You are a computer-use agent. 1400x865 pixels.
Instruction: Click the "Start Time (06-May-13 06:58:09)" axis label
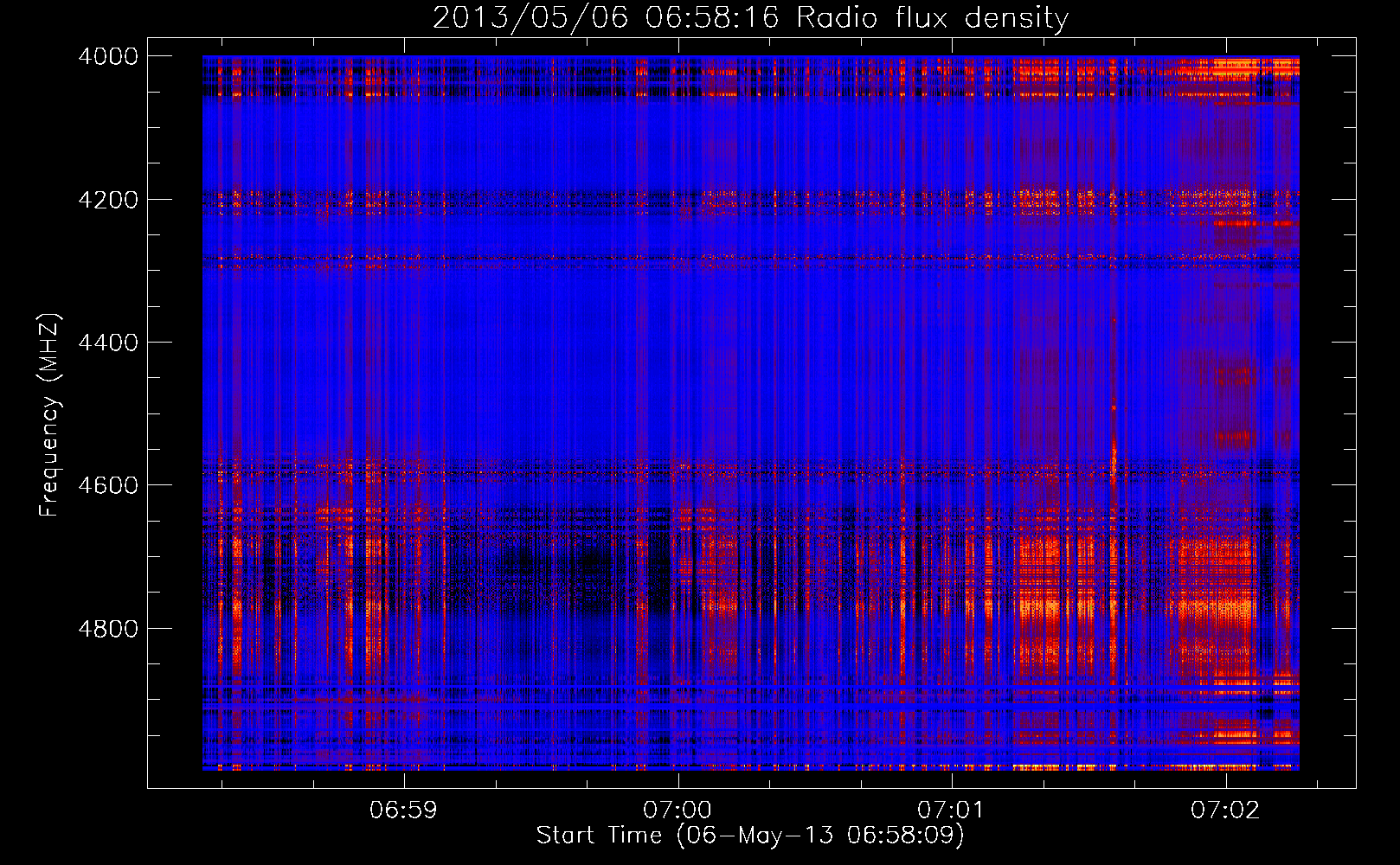(x=749, y=836)
